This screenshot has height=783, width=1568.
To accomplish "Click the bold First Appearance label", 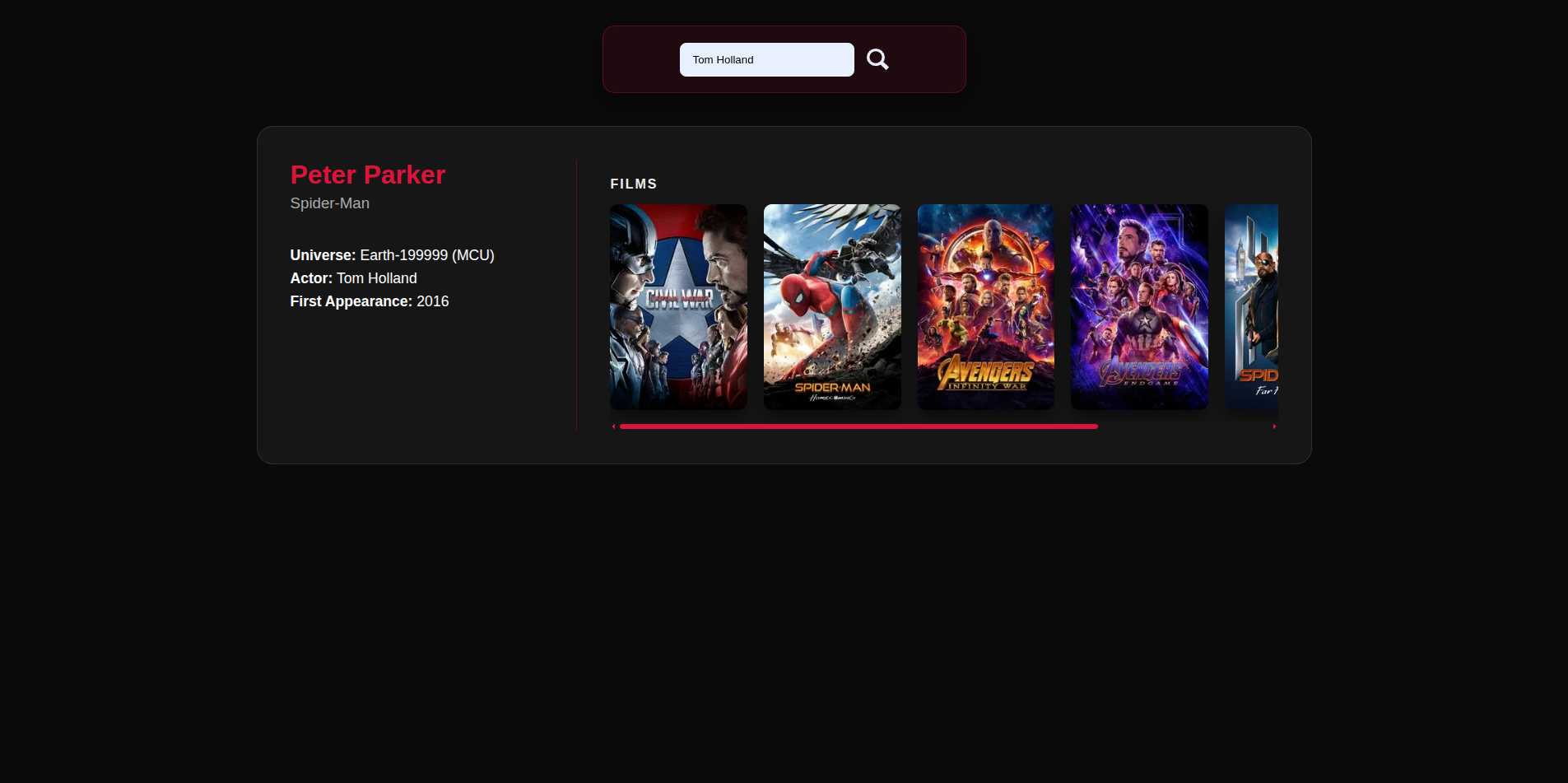I will pos(351,301).
